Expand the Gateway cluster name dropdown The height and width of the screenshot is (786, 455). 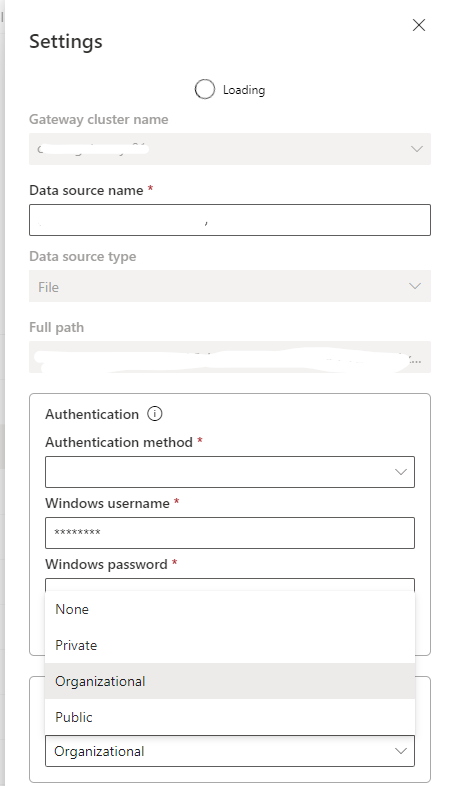(230, 149)
